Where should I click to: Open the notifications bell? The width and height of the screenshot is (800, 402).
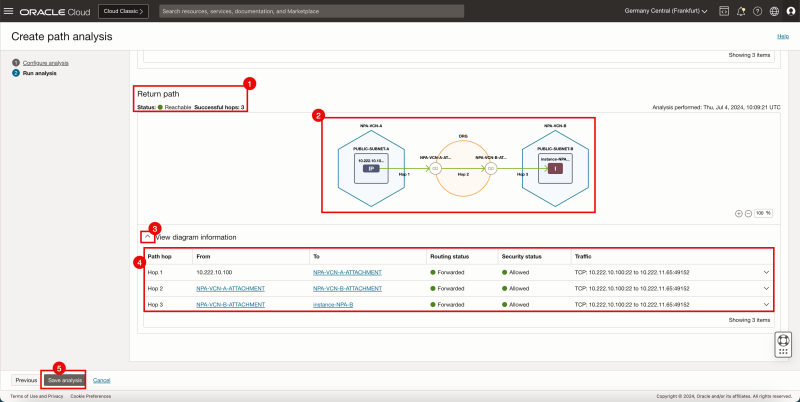(x=739, y=11)
